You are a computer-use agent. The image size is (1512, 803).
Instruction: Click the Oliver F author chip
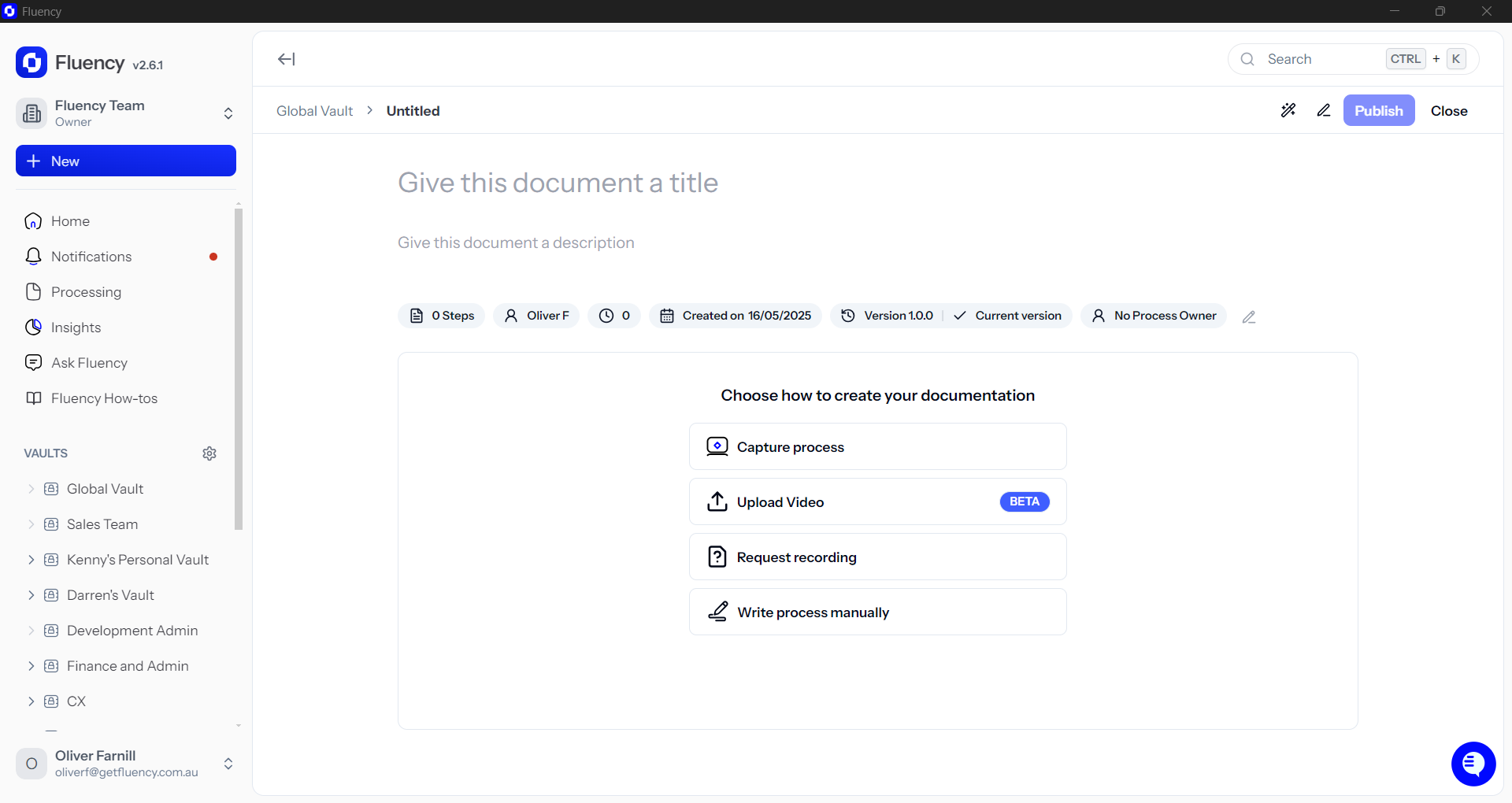click(536, 316)
